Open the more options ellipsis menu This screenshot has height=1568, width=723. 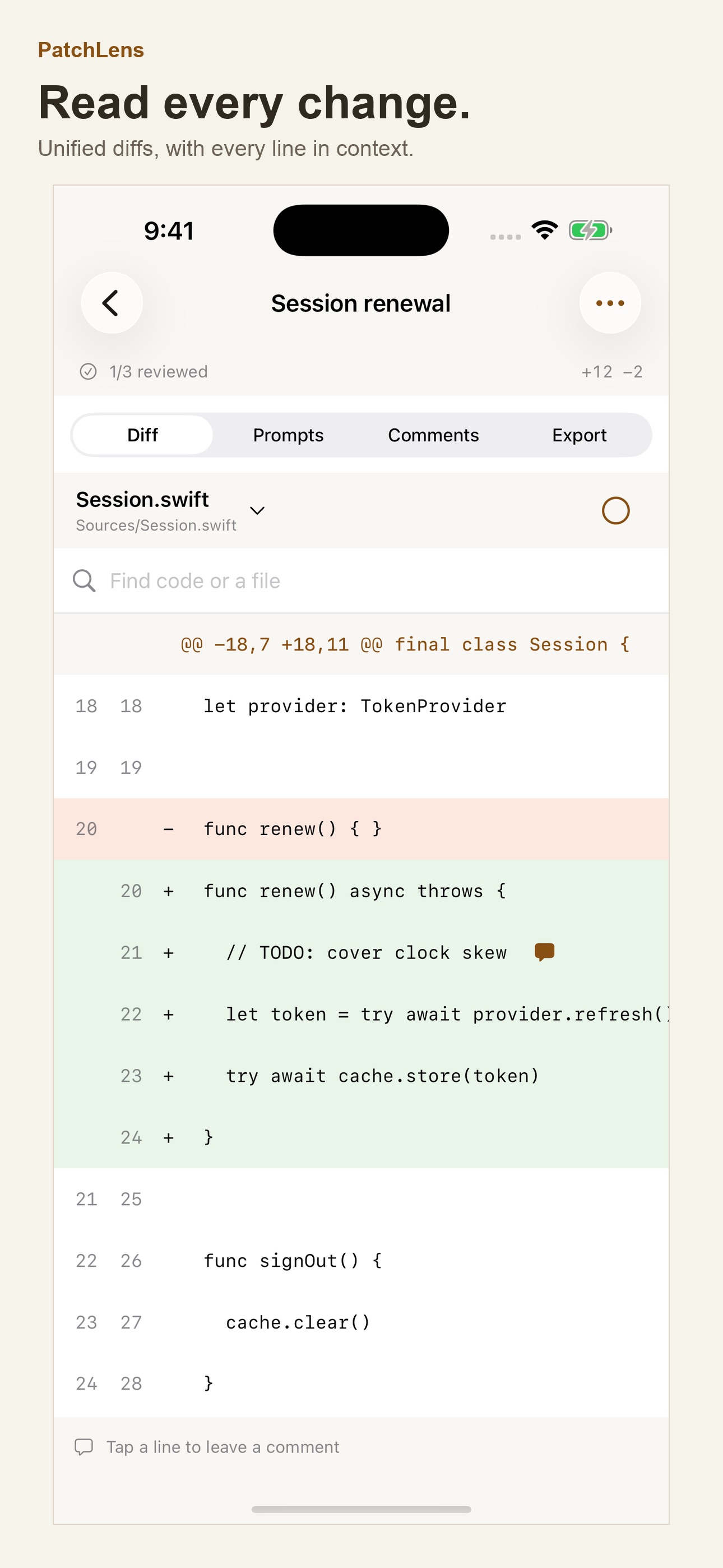pyautogui.click(x=610, y=302)
